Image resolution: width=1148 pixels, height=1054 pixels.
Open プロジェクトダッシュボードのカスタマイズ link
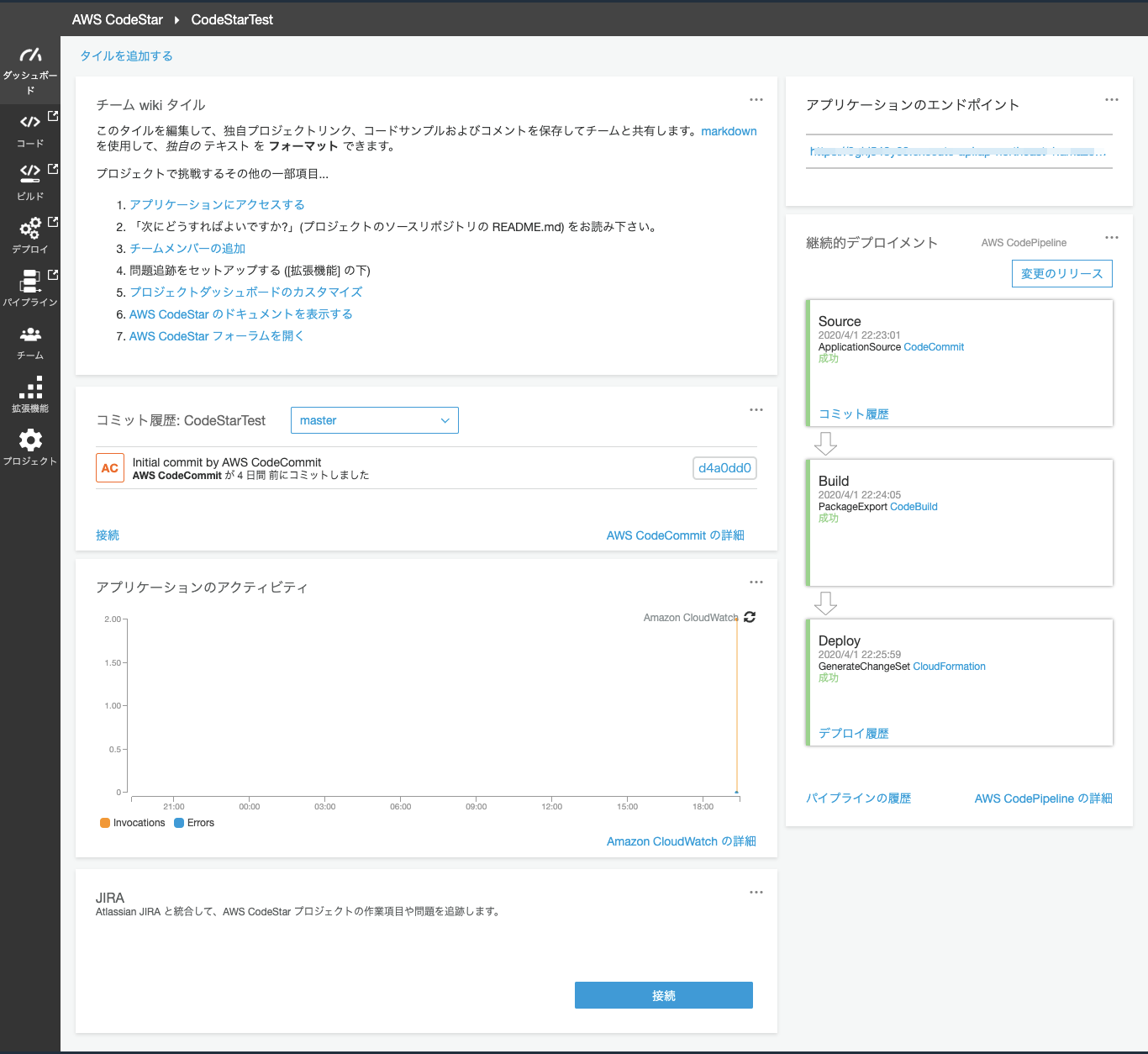click(x=246, y=292)
